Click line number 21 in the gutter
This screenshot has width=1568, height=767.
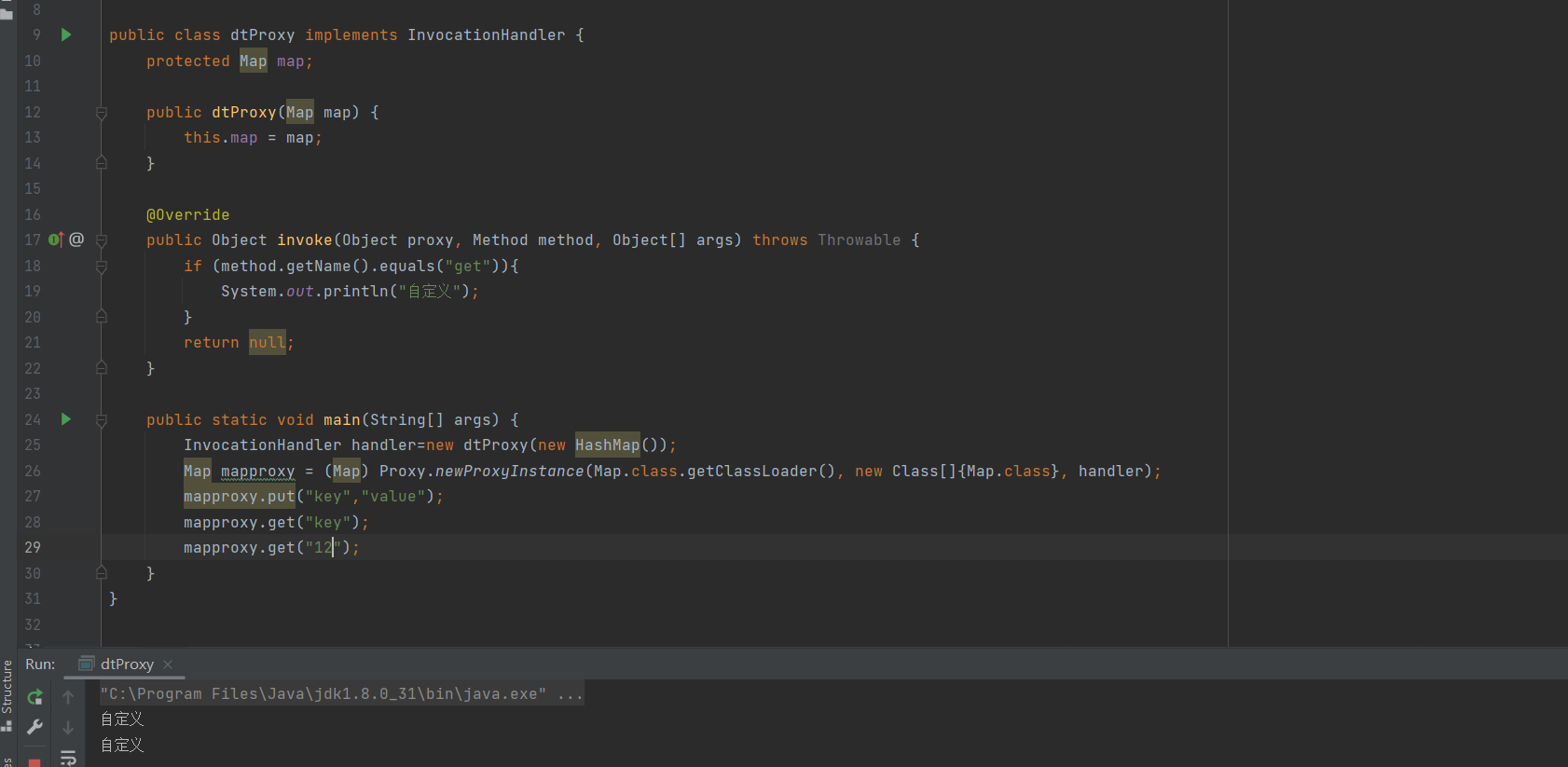[x=33, y=342]
